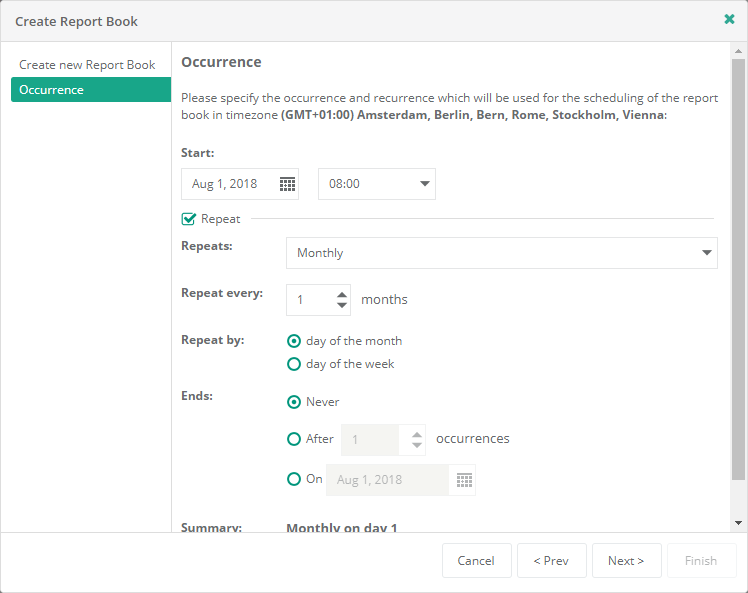Open the Start date calendar picker
This screenshot has width=748, height=593.
point(287,184)
